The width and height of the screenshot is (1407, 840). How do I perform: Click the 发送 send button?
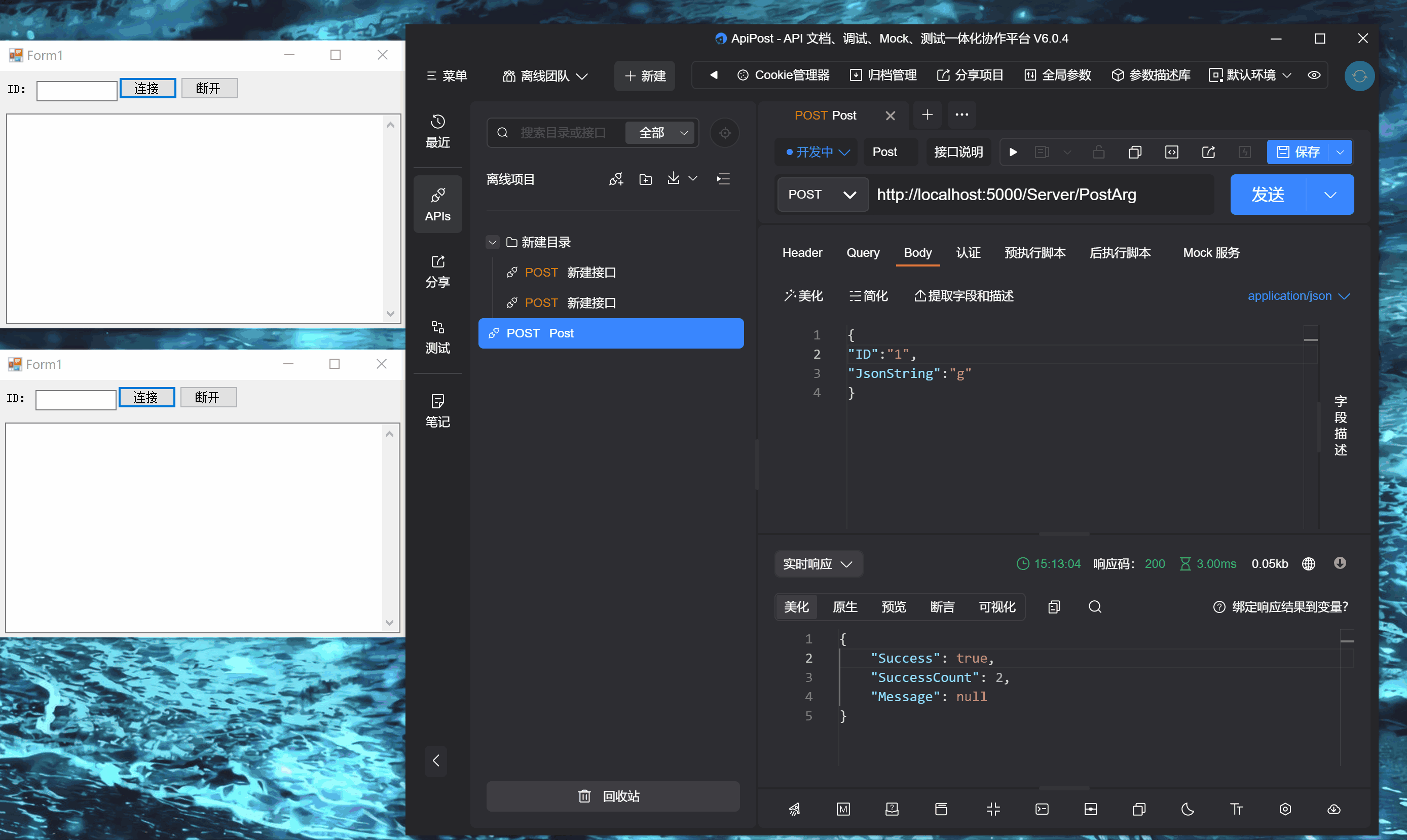[1268, 194]
